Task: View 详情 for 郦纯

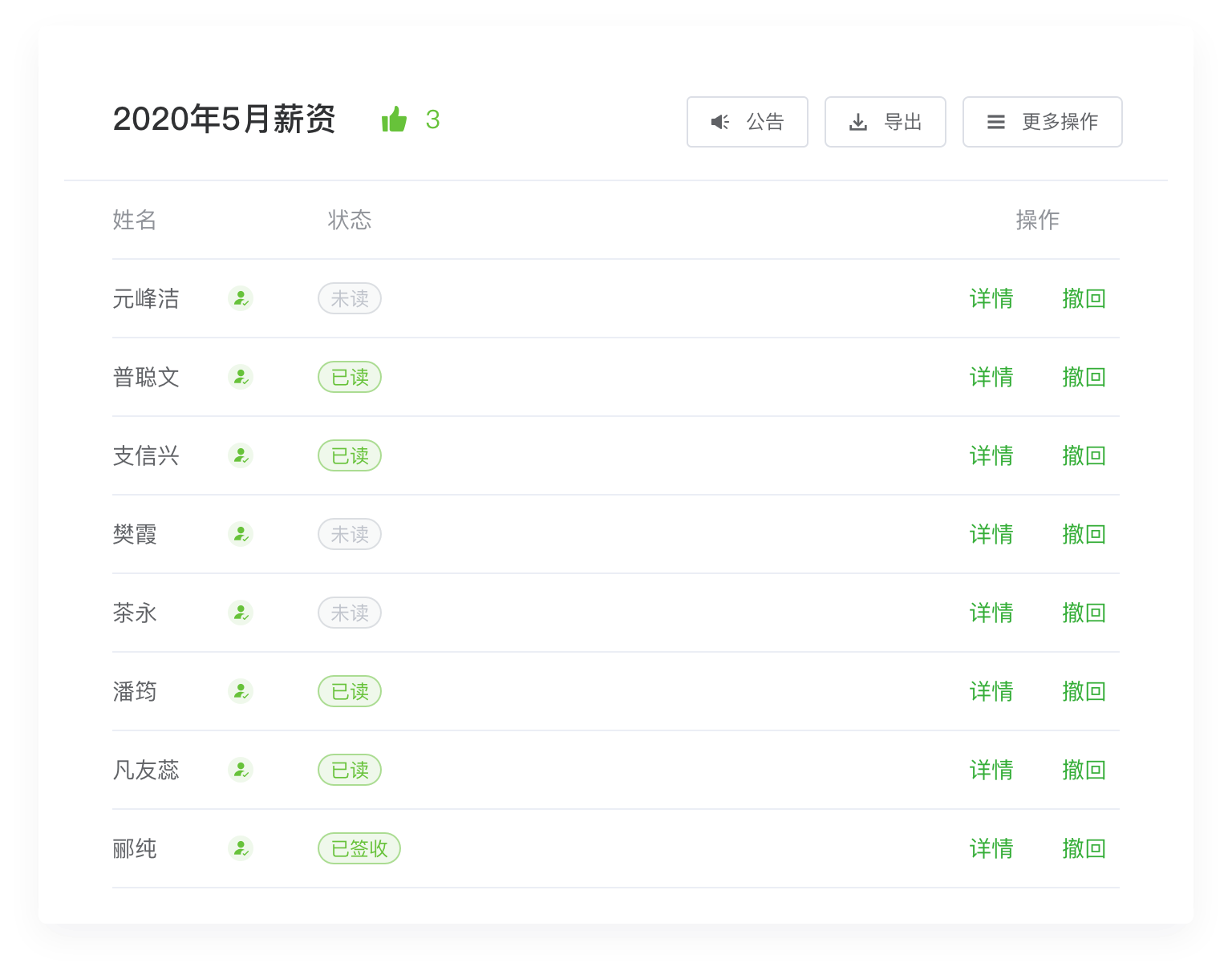Action: (x=991, y=848)
